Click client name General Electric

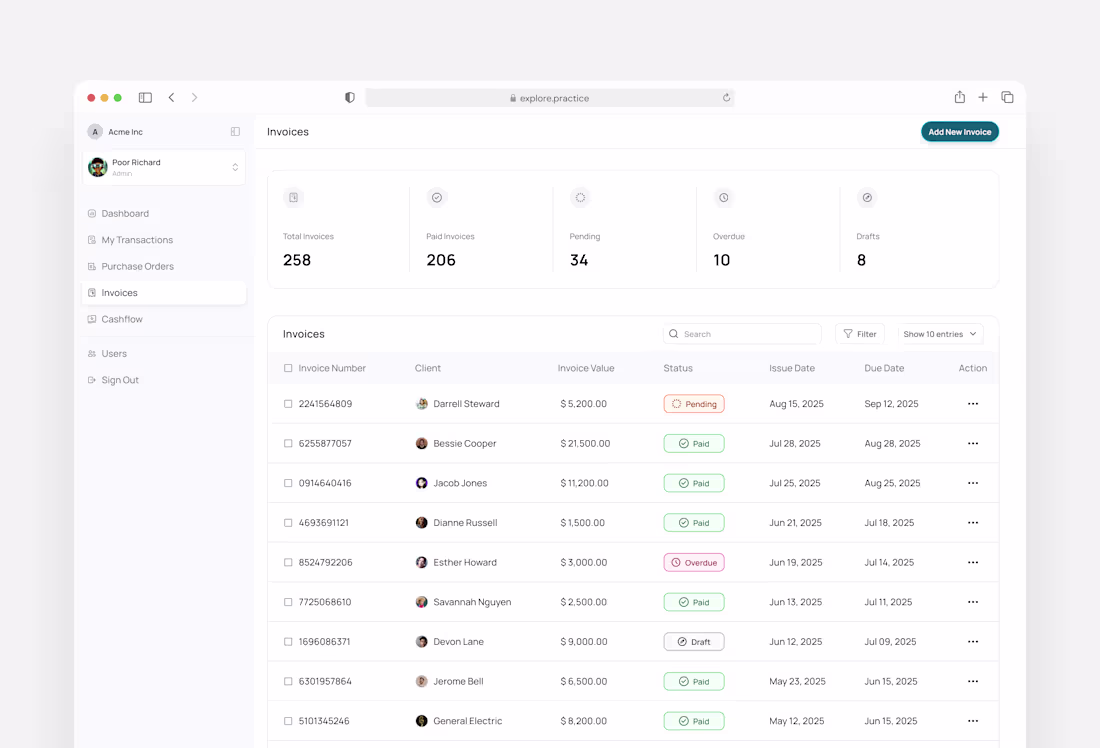tap(468, 721)
